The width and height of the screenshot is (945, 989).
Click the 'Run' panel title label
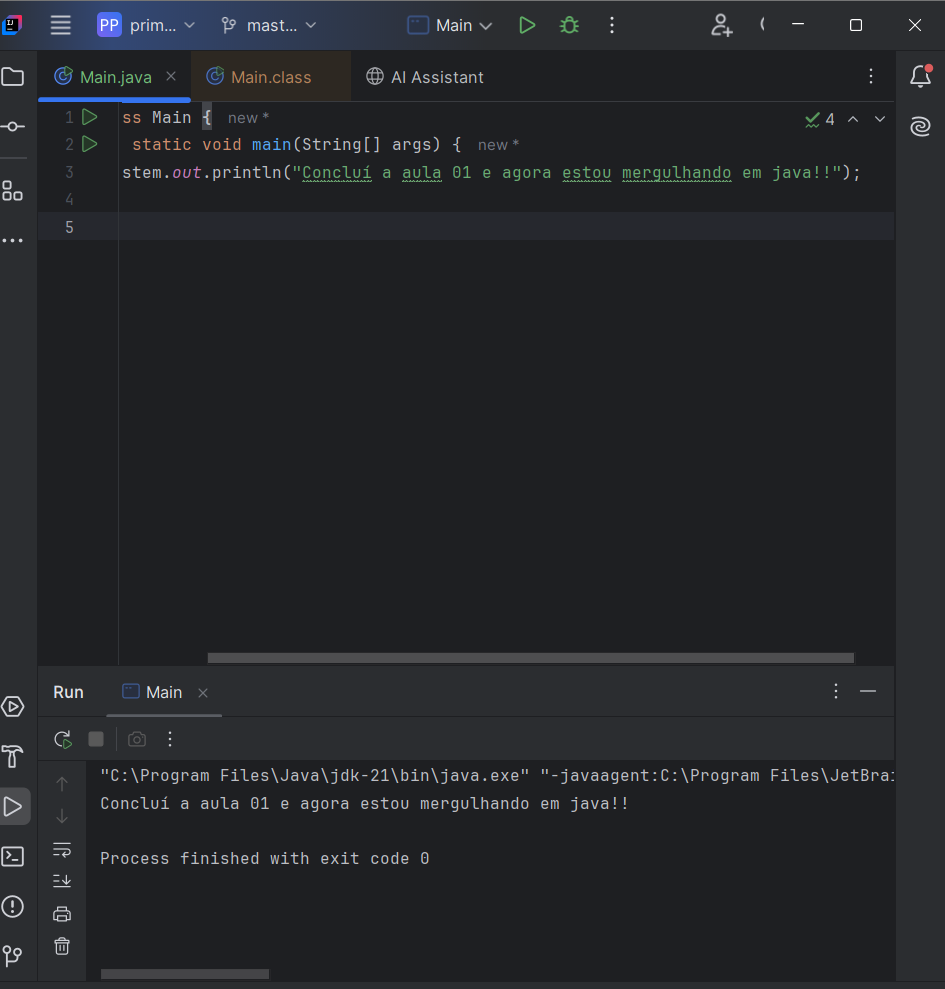pyautogui.click(x=68, y=693)
